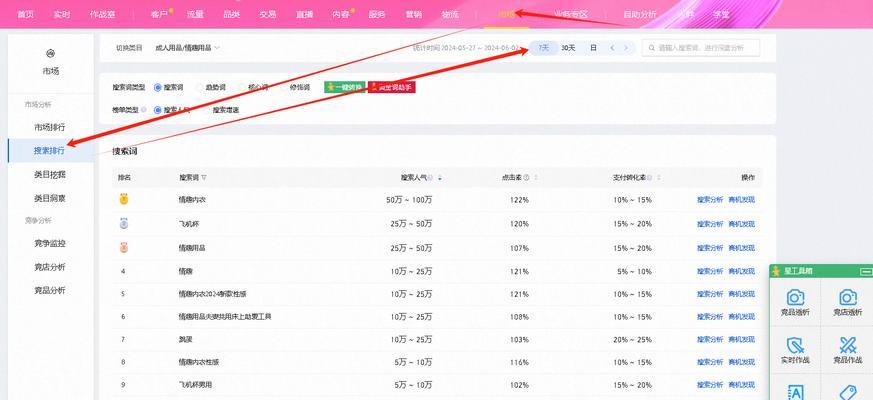This screenshot has width=873, height=400.
Task: Click the 情趣内衣2024新款性感 search term
Action: [x=213, y=294]
